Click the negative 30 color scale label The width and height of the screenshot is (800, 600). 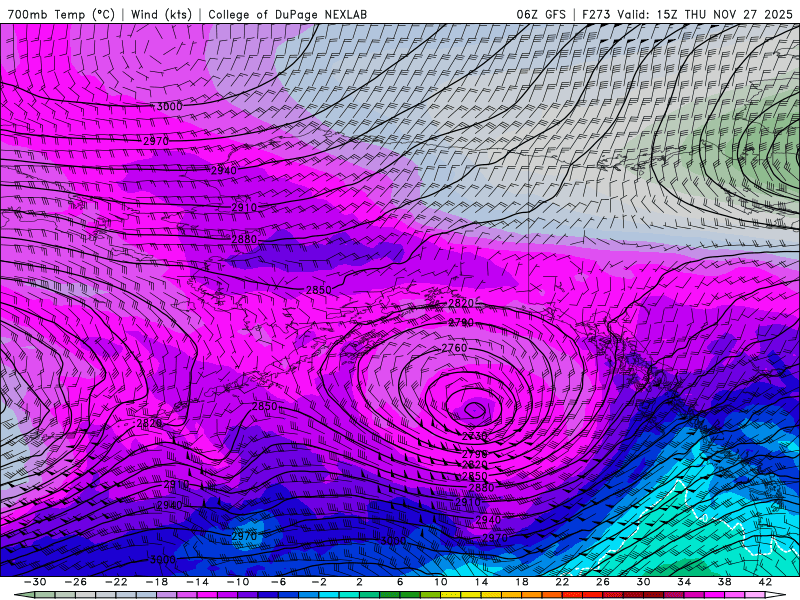[35, 582]
